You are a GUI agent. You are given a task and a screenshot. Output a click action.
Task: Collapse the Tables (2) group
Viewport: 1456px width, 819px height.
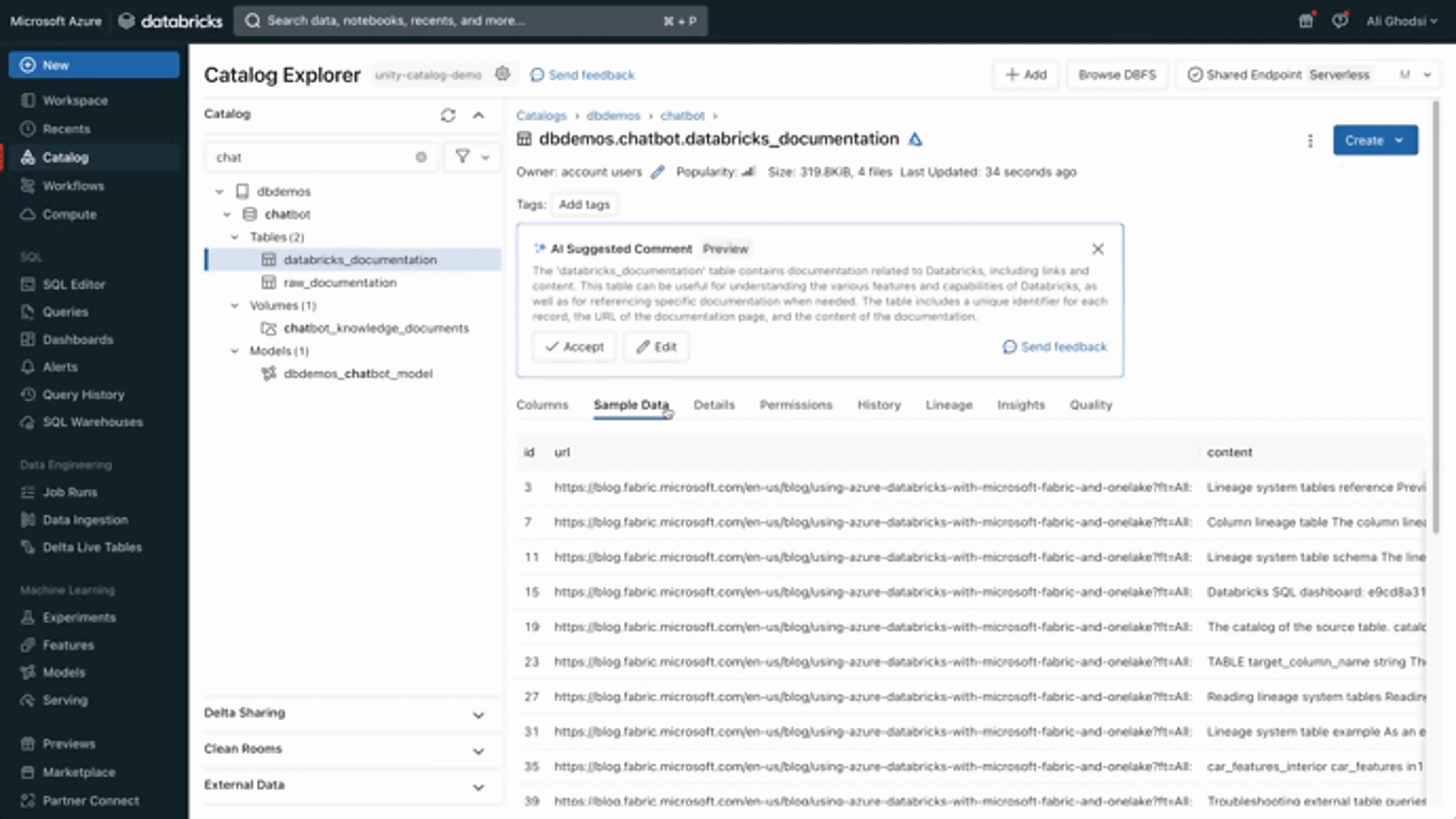[235, 237]
